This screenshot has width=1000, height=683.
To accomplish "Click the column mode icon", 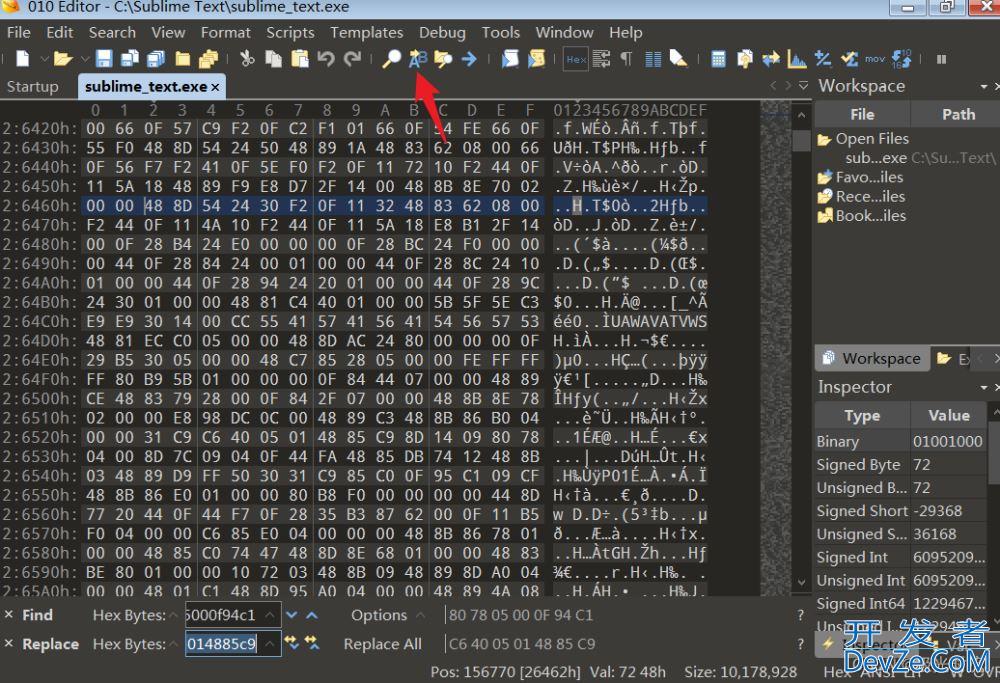I will pyautogui.click(x=653, y=59).
